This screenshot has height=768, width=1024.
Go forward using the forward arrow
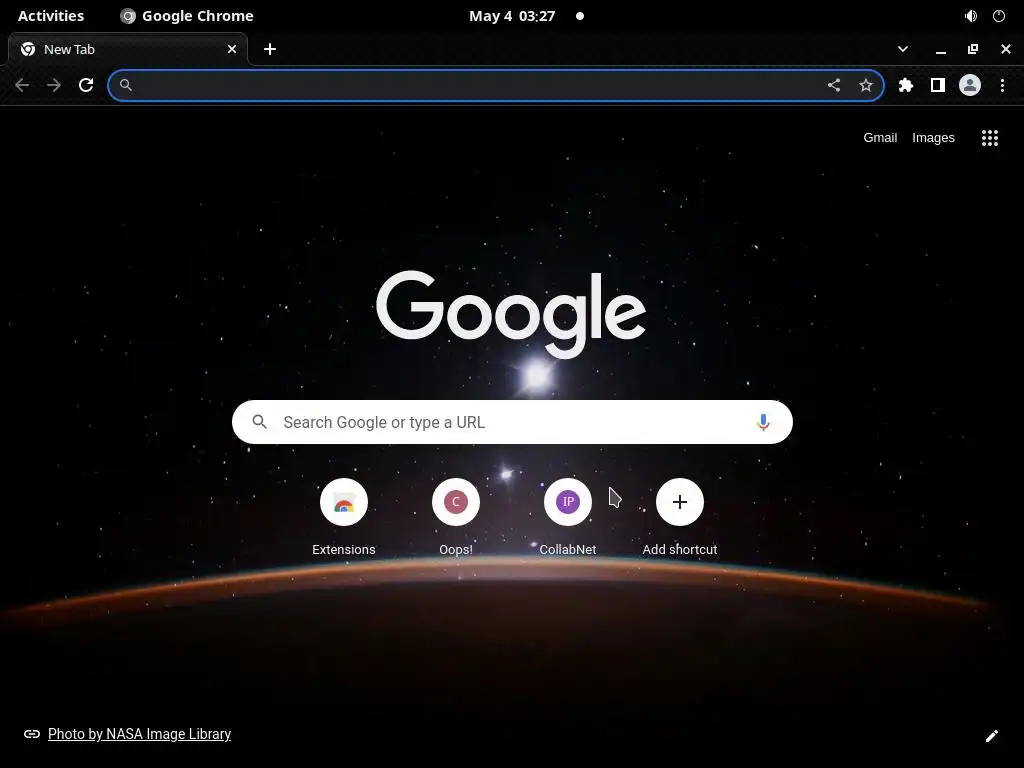(54, 85)
